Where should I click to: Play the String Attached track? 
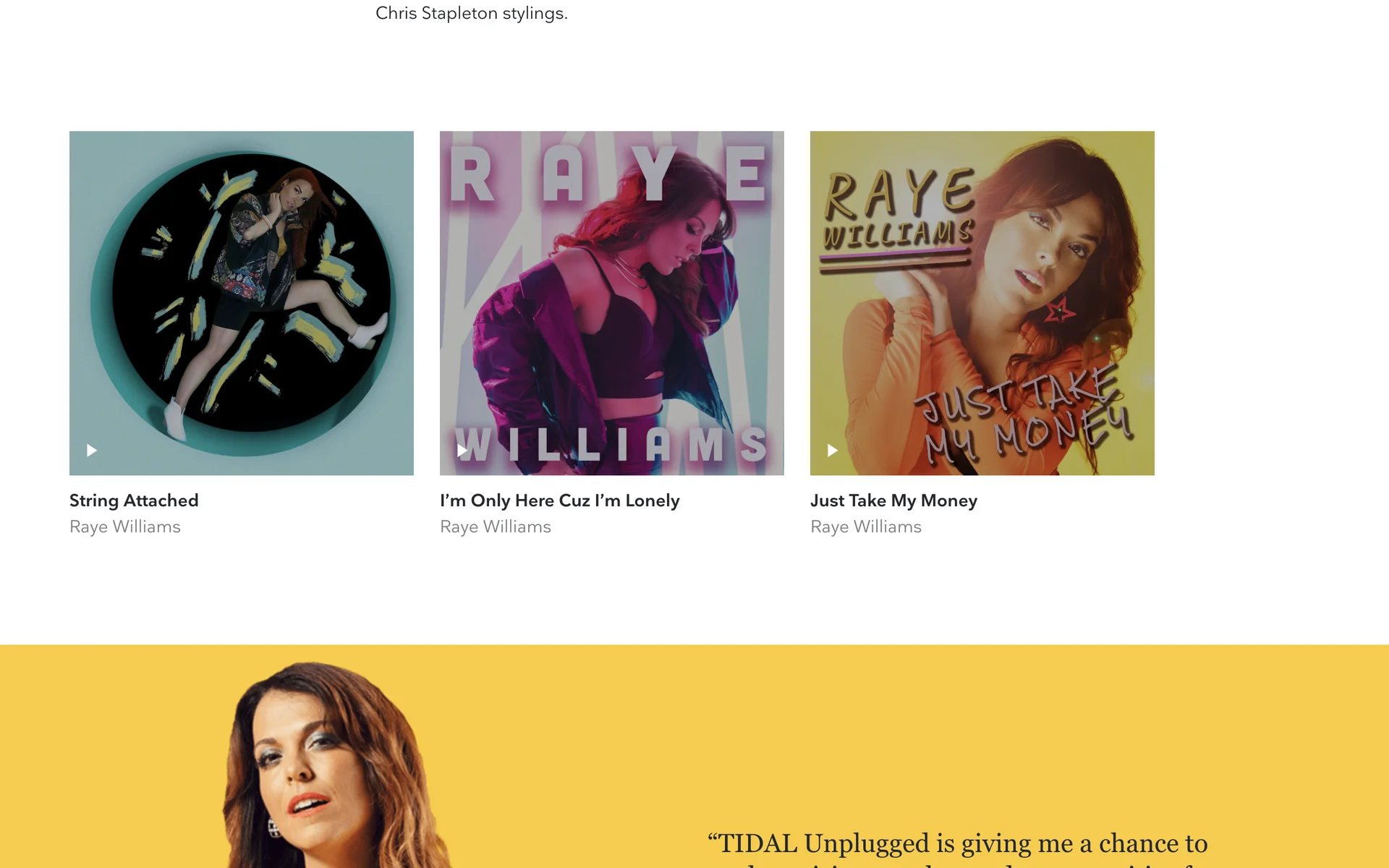point(92,451)
